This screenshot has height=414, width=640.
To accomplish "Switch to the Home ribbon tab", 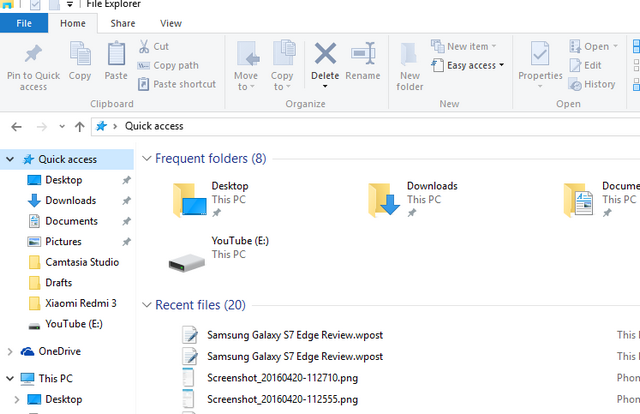I will point(73,23).
